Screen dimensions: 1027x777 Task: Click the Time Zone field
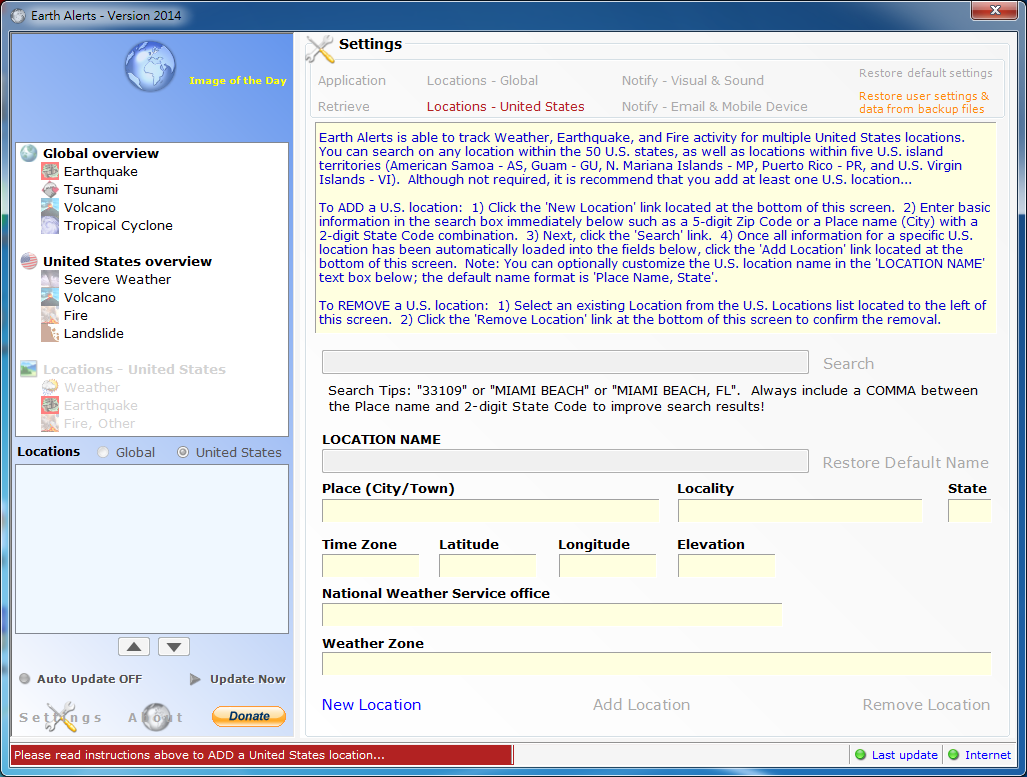(370, 565)
